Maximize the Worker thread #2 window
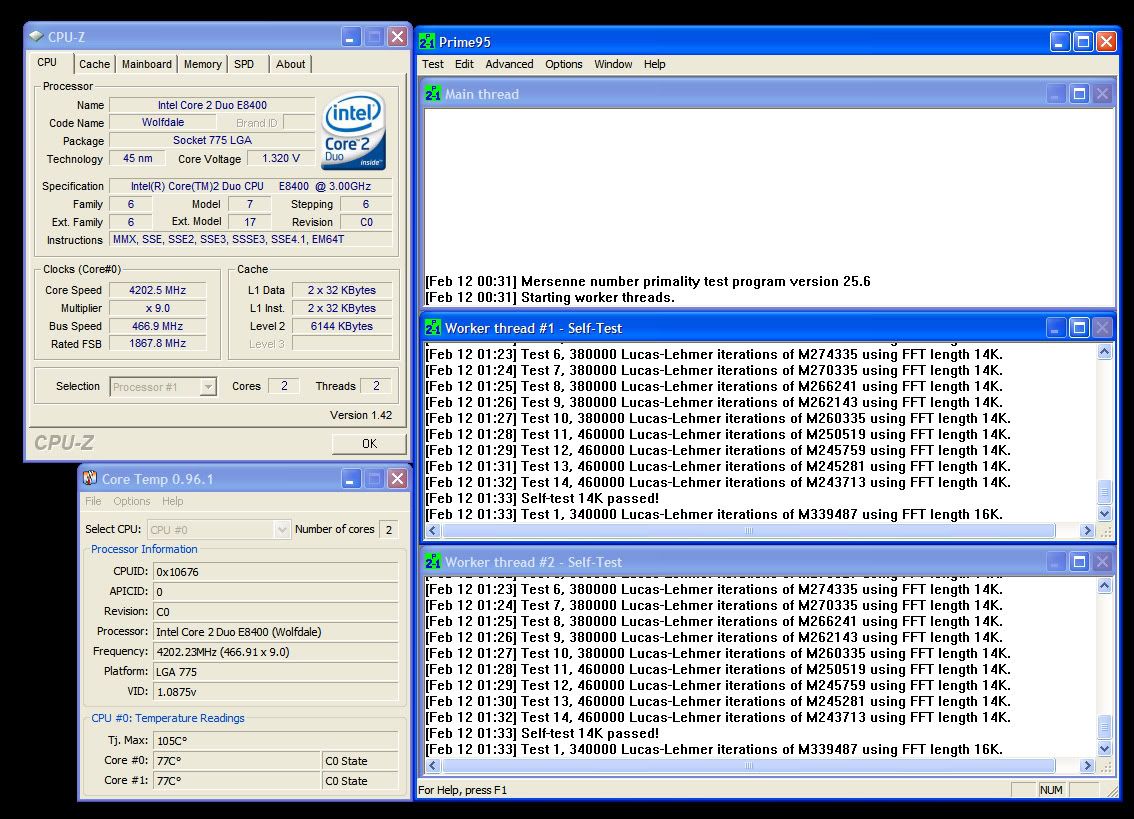 click(x=1079, y=561)
